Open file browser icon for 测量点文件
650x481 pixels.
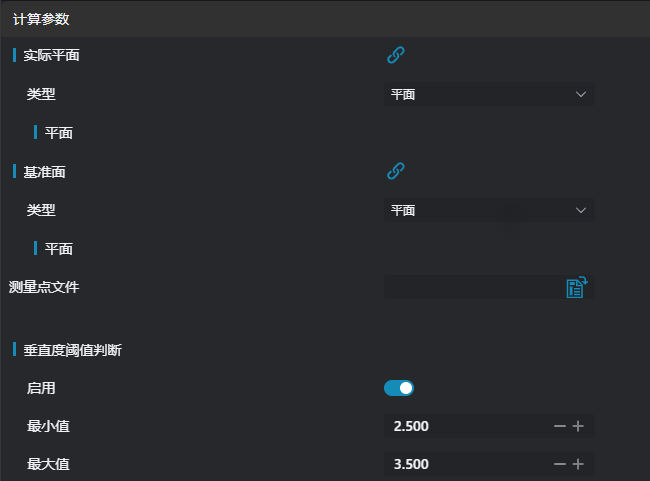[577, 288]
